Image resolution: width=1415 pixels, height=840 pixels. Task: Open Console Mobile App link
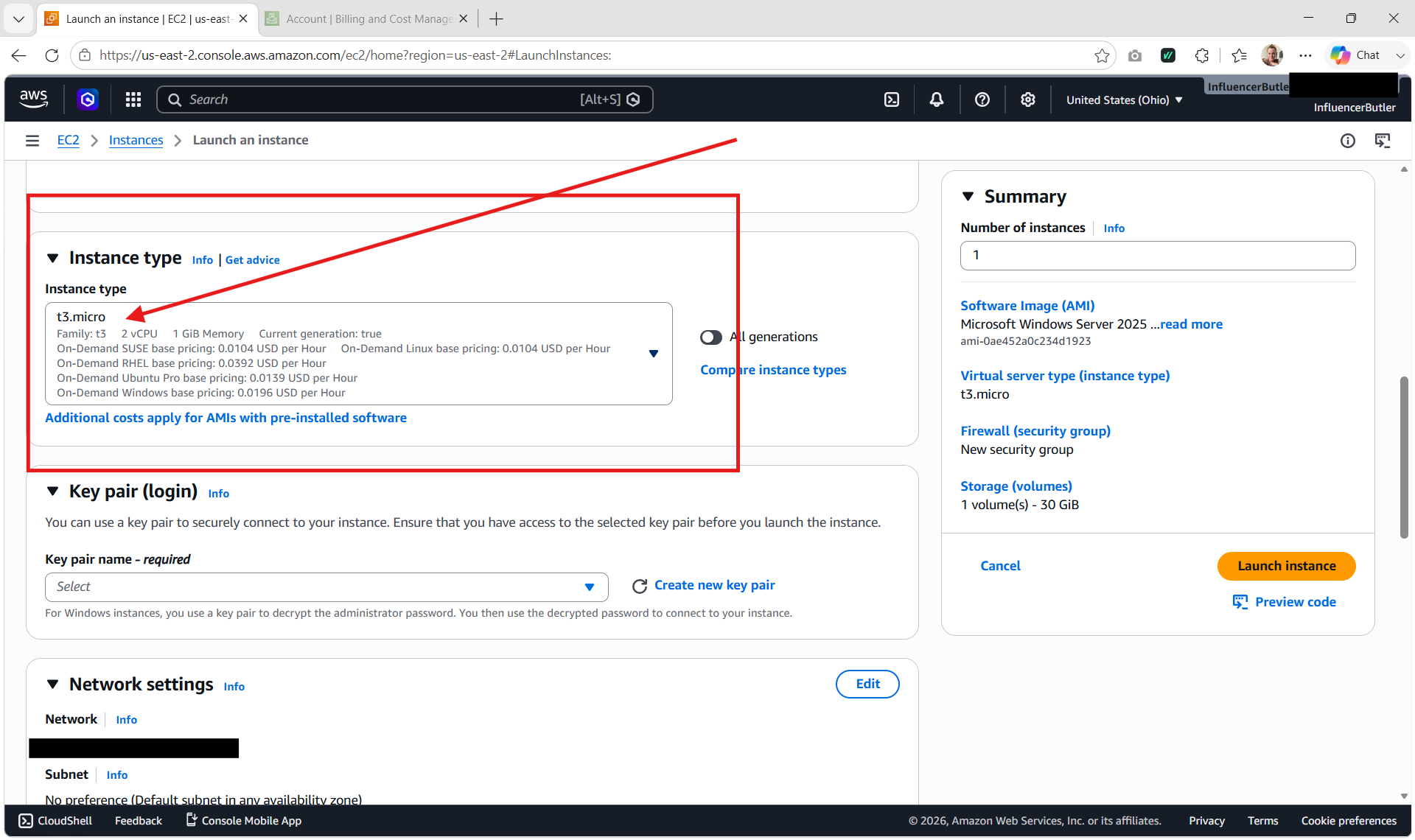[x=243, y=821]
